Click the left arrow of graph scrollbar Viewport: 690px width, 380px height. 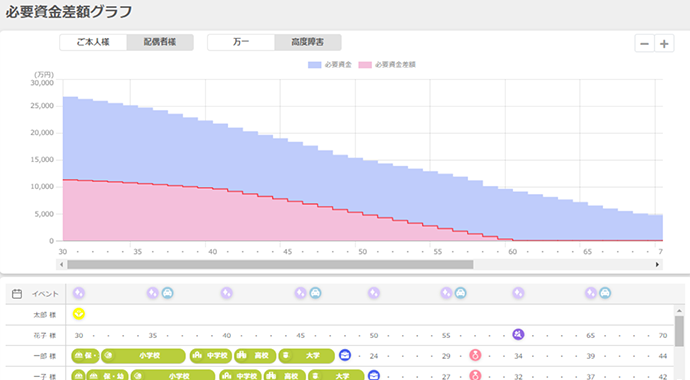tap(61, 264)
